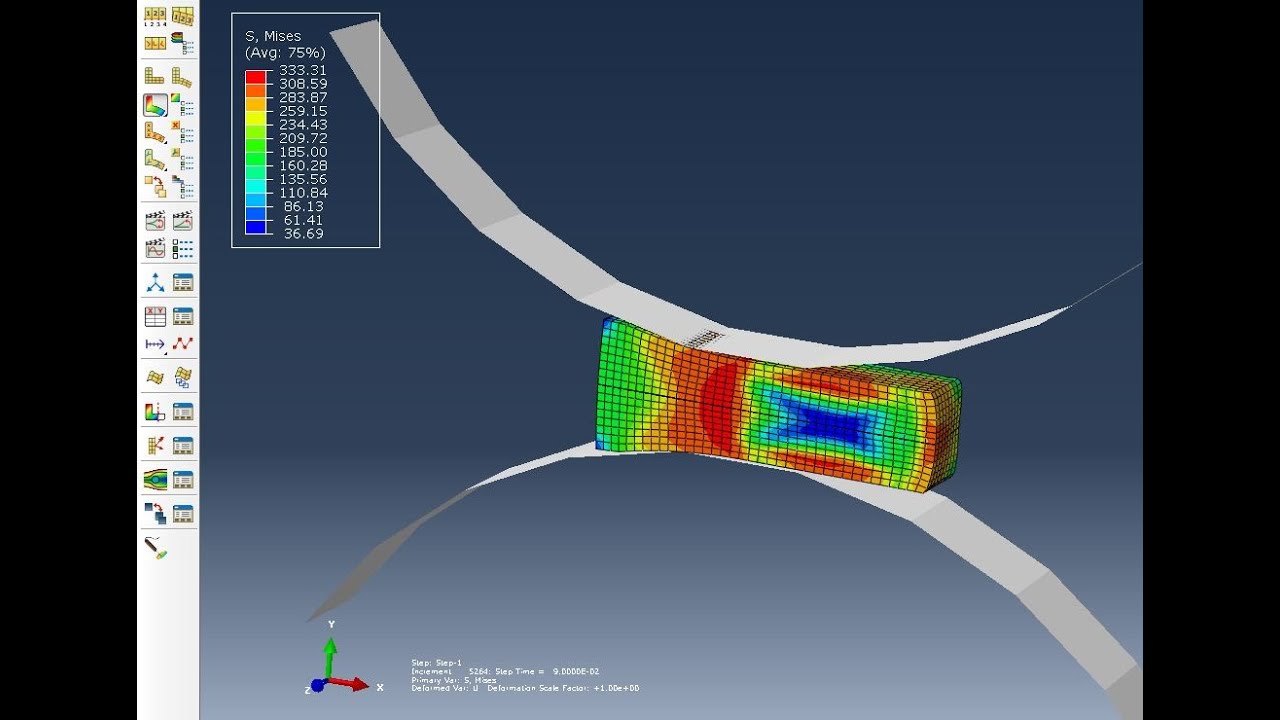1280x720 pixels.
Task: Plot contours on deformed shape
Action: 155,105
